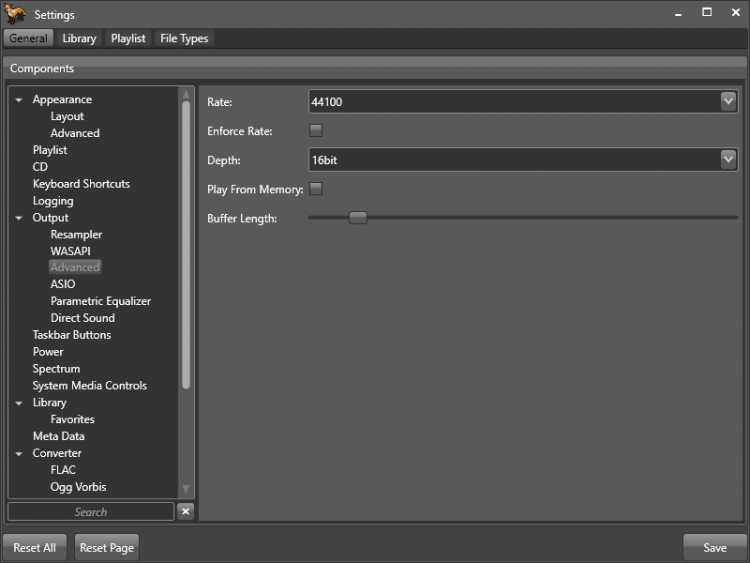The height and width of the screenshot is (563, 750).
Task: Minimize the Settings window
Action: [678, 13]
